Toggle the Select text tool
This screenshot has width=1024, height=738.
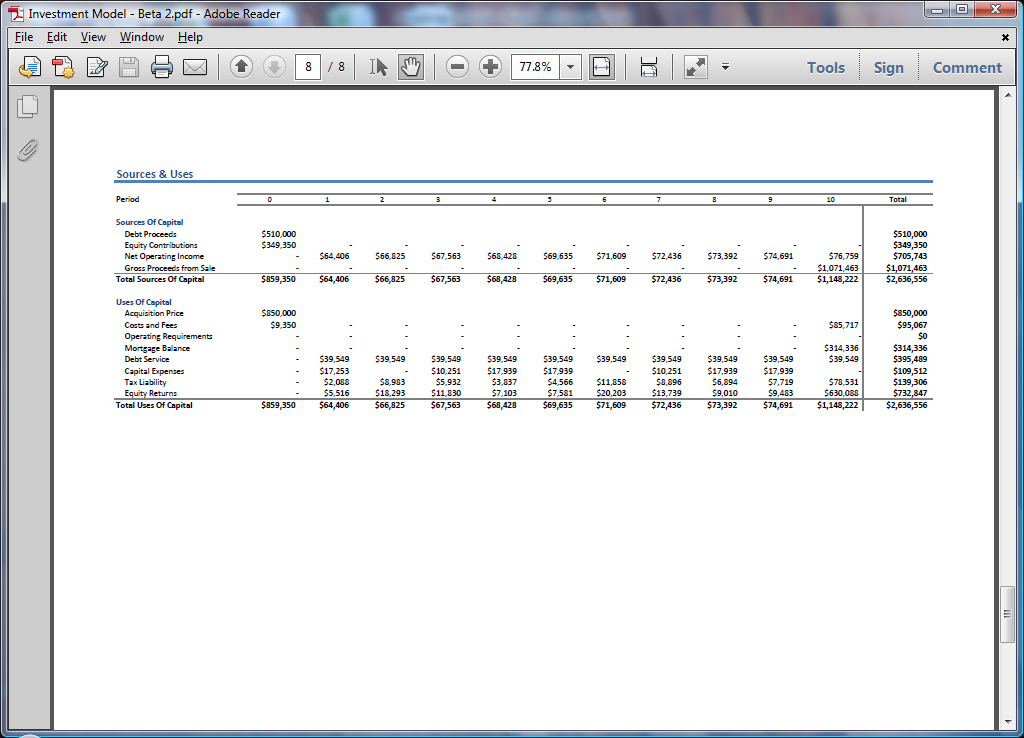coord(378,67)
